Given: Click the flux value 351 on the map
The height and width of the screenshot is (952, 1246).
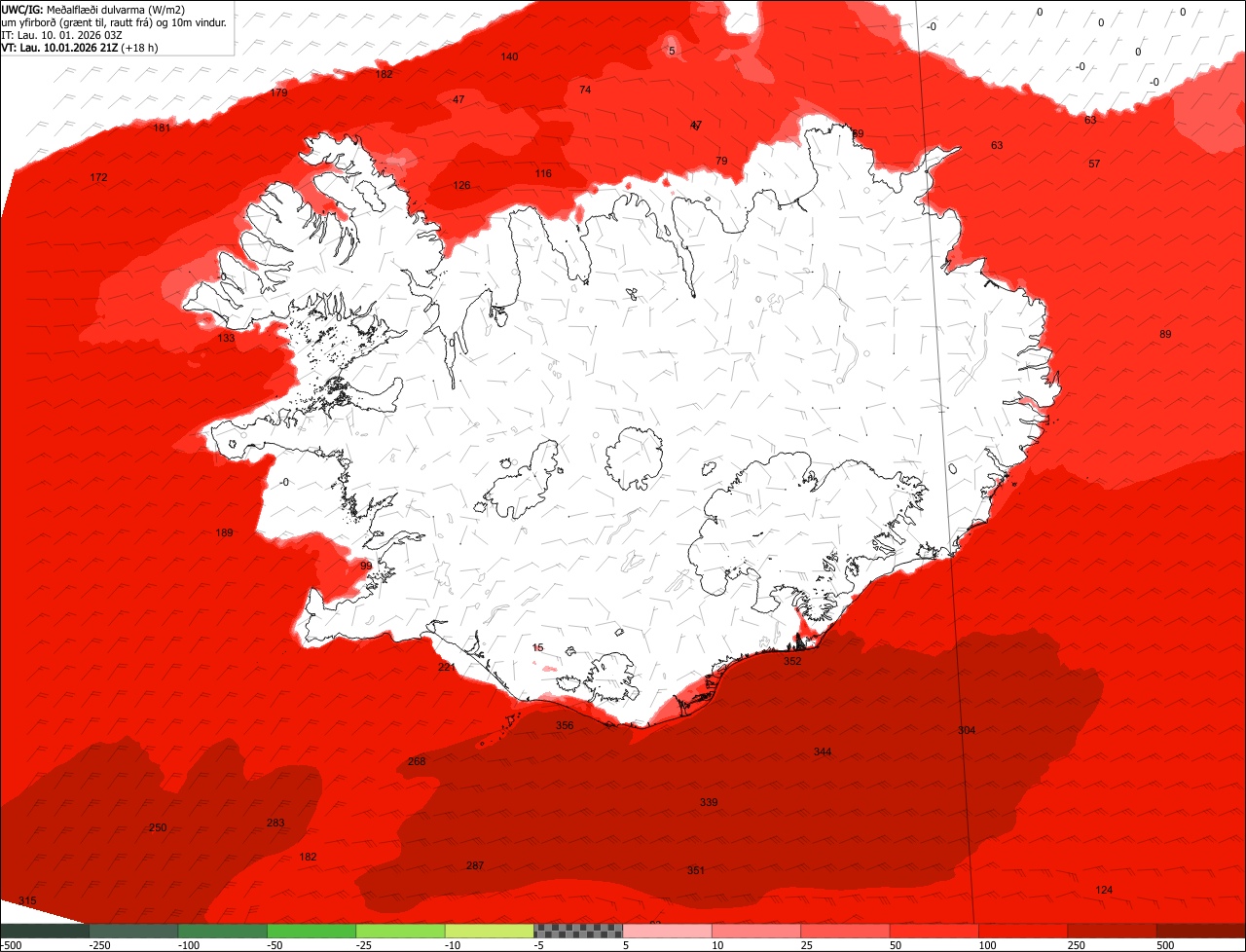Looking at the screenshot, I should point(696,870).
